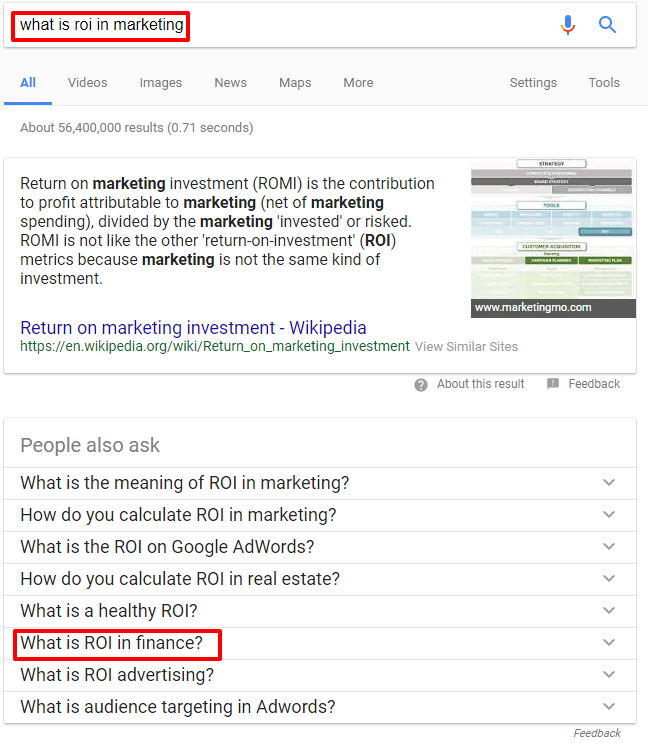Click the question mark icon beside About this result
The image size is (648, 745).
[x=420, y=385]
